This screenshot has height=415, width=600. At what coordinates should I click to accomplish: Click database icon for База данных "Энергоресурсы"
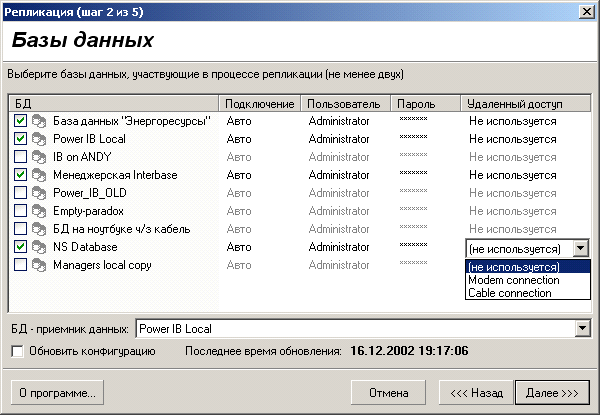[x=39, y=121]
